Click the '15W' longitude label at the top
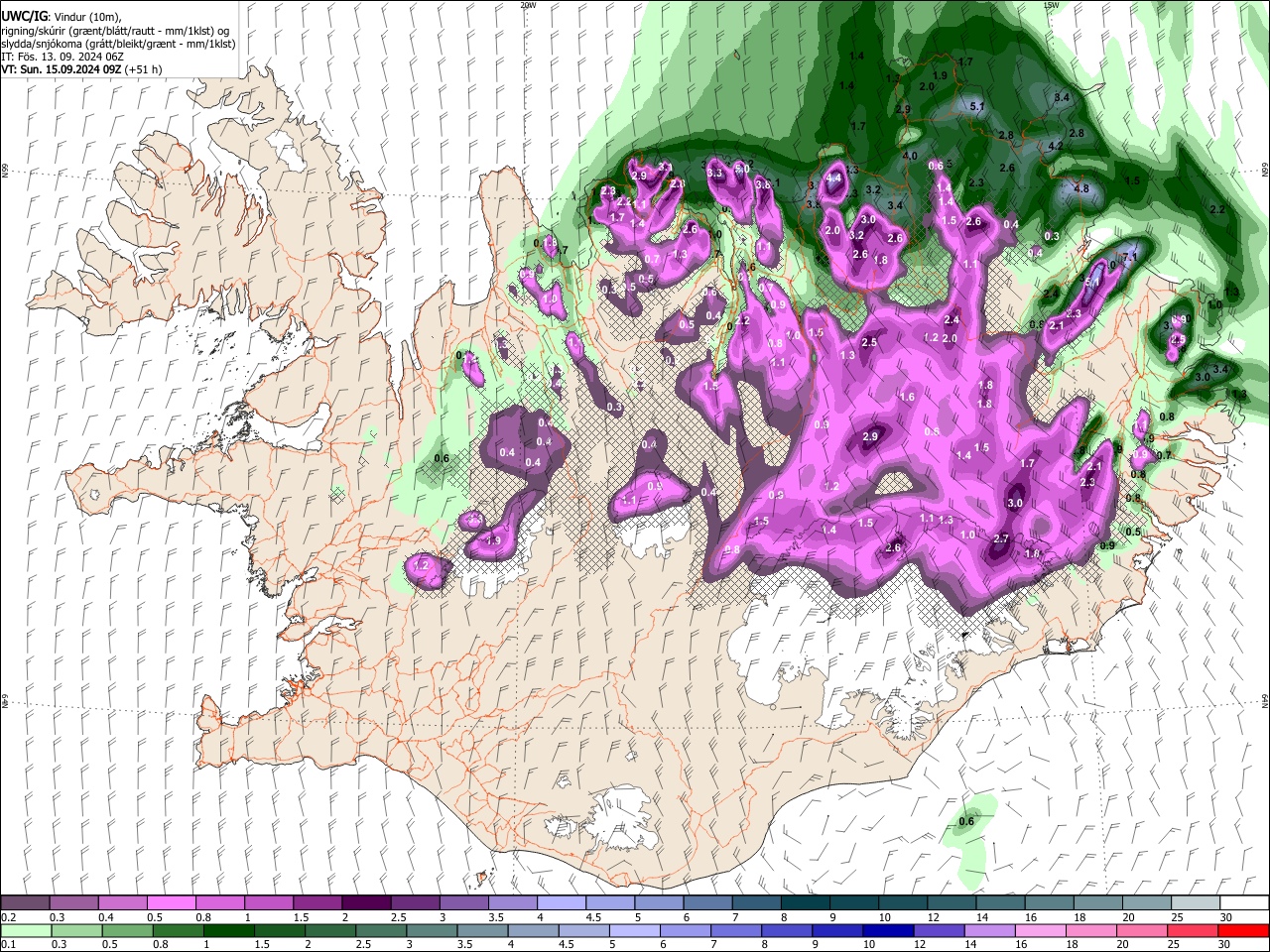The height and width of the screenshot is (952, 1270). [x=1051, y=5]
